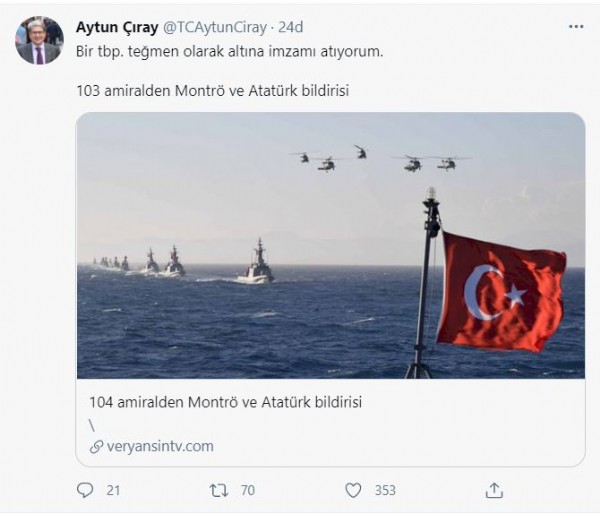Click the 24d timestamp of the tweet

tap(290, 27)
